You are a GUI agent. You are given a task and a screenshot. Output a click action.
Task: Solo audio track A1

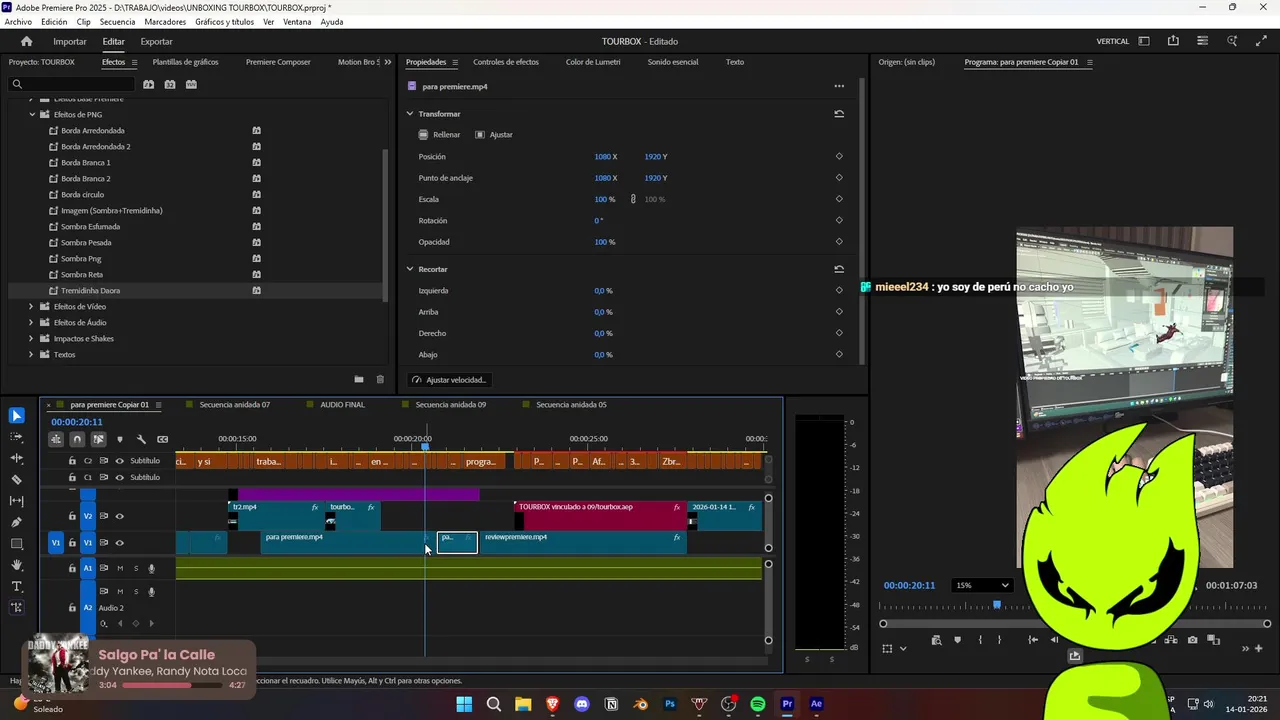point(136,568)
